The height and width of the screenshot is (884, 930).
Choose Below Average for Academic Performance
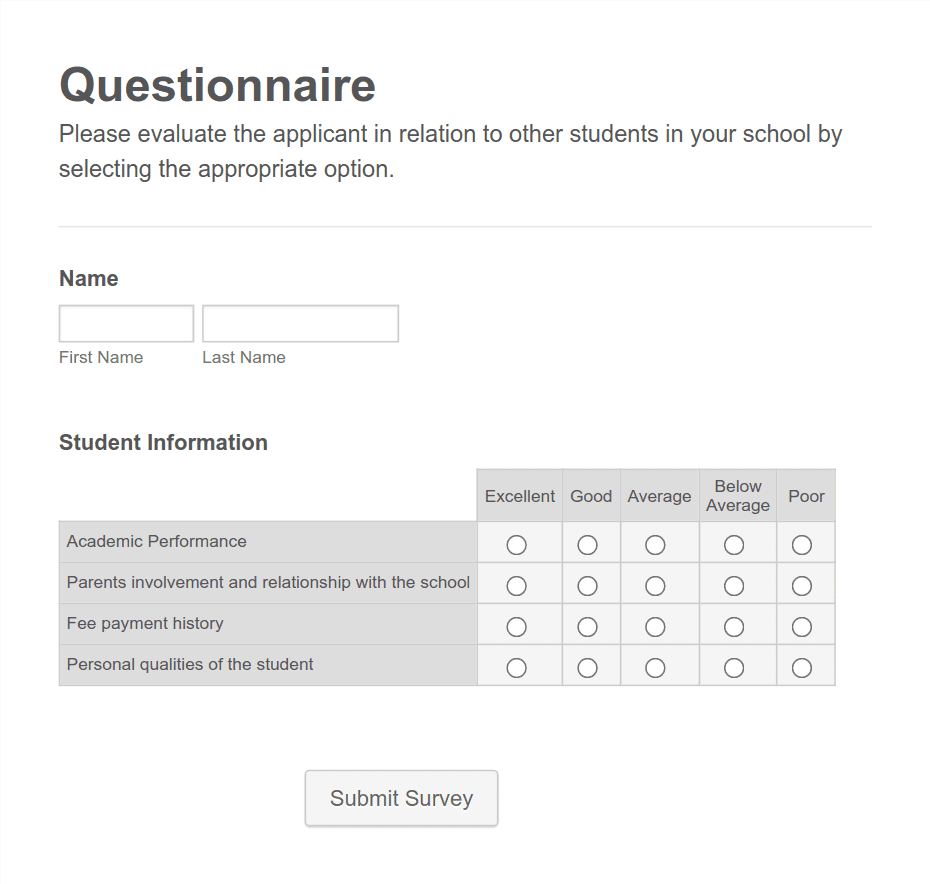click(734, 545)
